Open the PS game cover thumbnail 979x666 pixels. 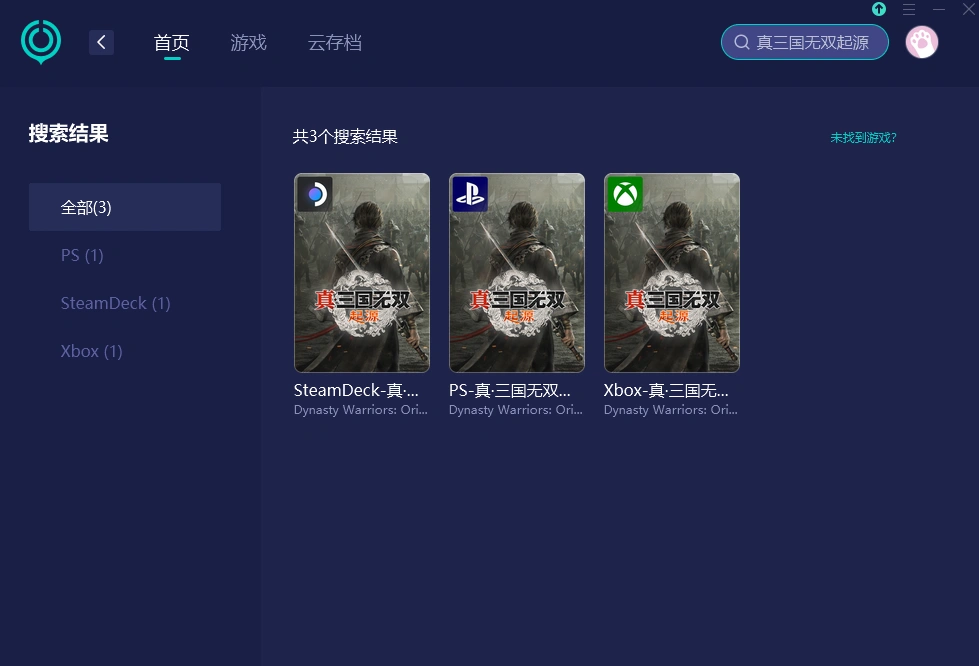[x=517, y=273]
